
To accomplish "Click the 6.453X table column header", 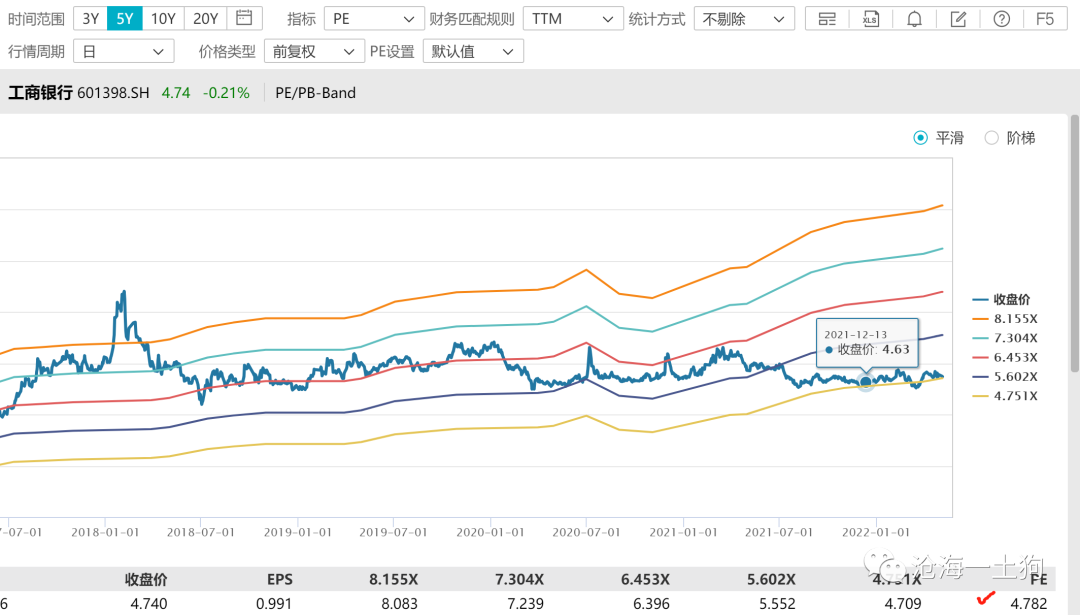I will tap(645, 580).
